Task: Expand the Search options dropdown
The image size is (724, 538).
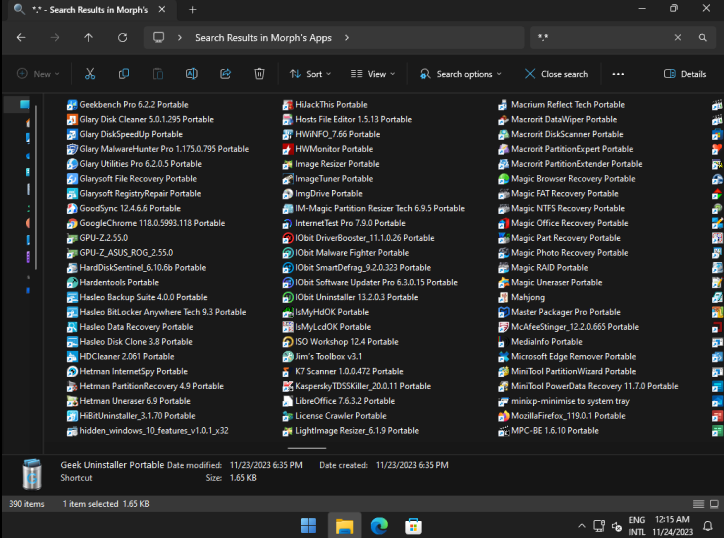Action: (460, 74)
